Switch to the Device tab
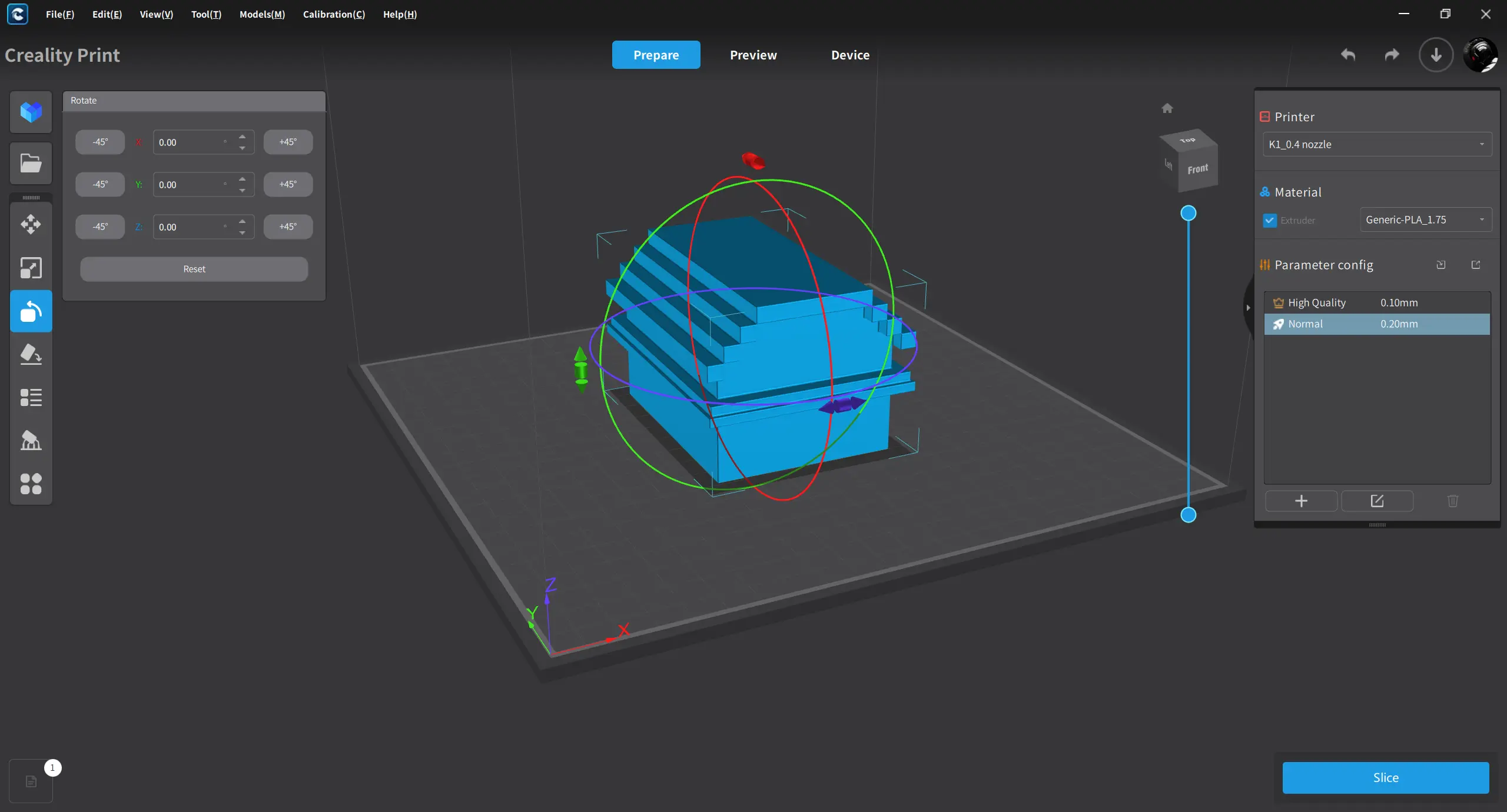Viewport: 1507px width, 812px height. 850,55
